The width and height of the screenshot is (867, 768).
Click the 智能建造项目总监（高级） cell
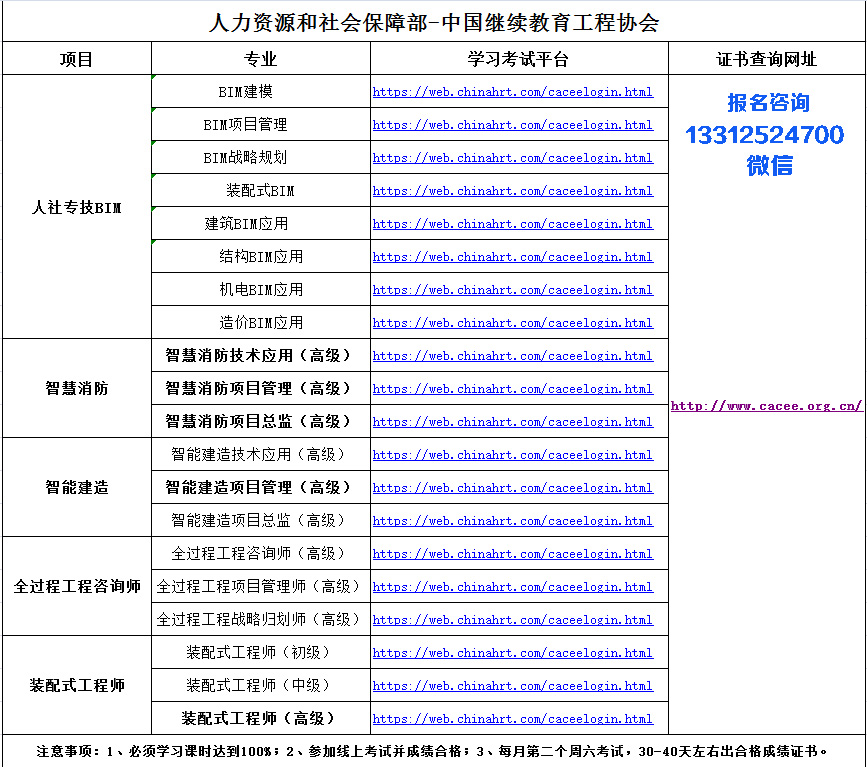click(260, 520)
